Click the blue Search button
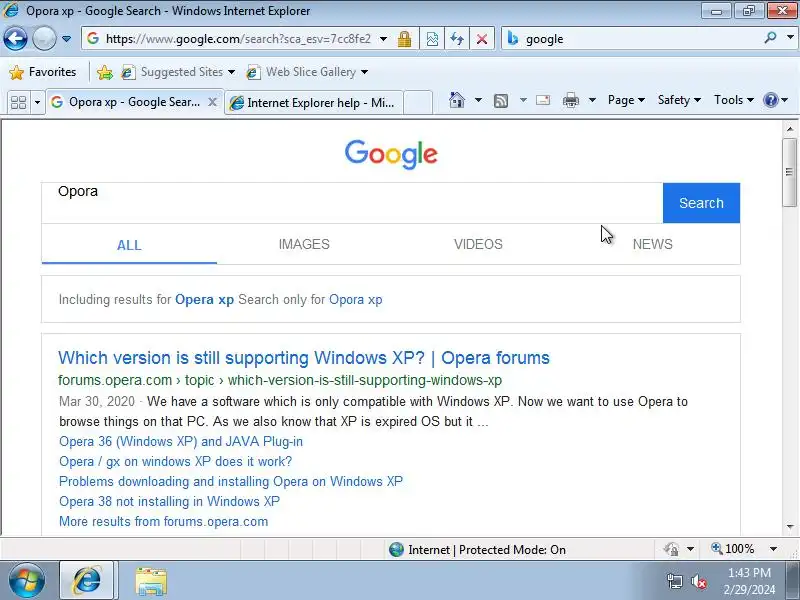 point(701,203)
